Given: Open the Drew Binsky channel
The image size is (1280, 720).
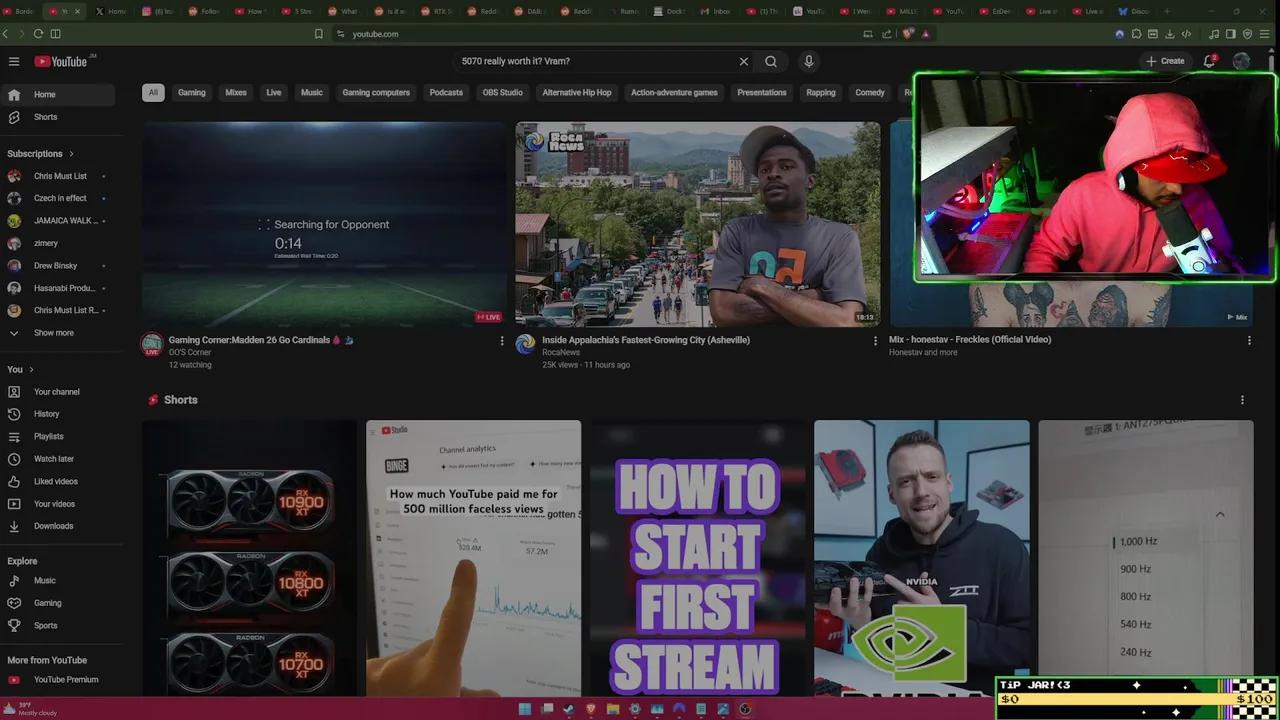Looking at the screenshot, I should pyautogui.click(x=58, y=266).
